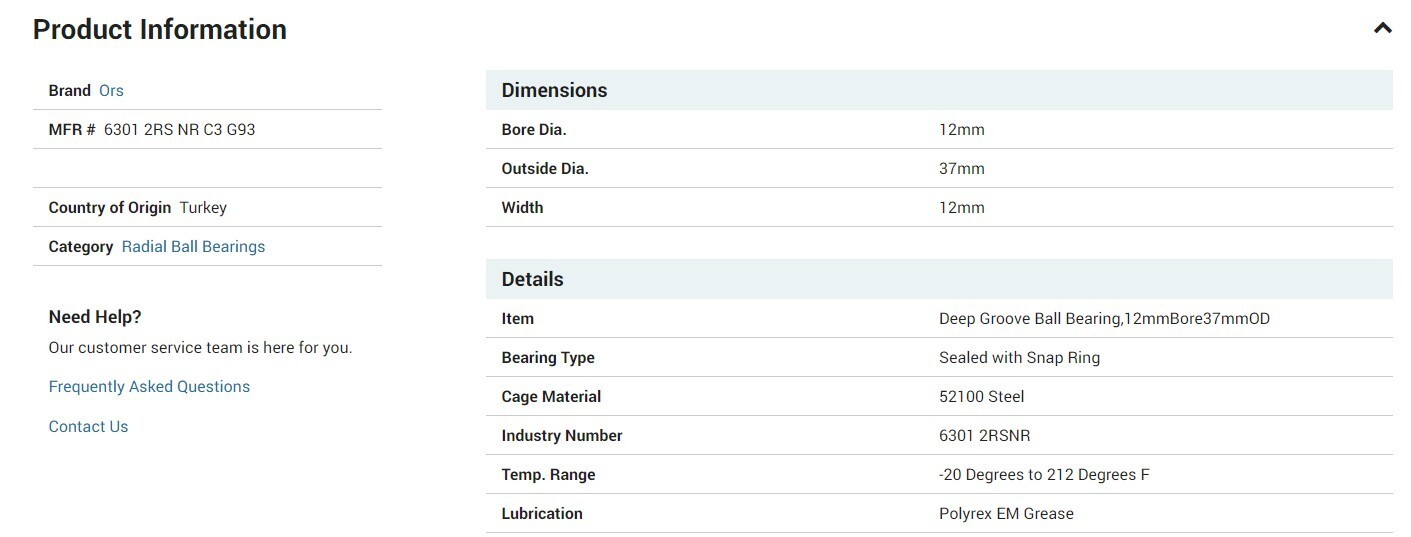This screenshot has width=1411, height=537.
Task: Click the Sealed with Snap Ring value
Action: pos(1019,357)
